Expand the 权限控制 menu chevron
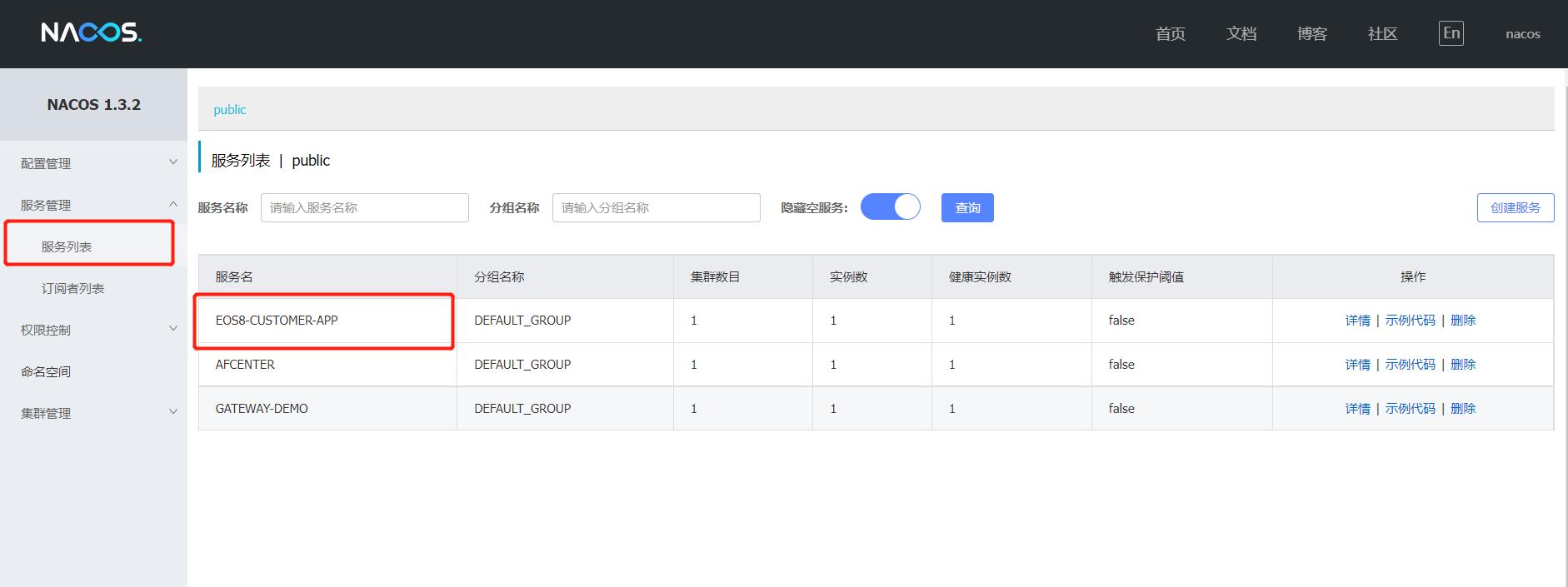Viewport: 1568px width, 587px height. coord(173,329)
